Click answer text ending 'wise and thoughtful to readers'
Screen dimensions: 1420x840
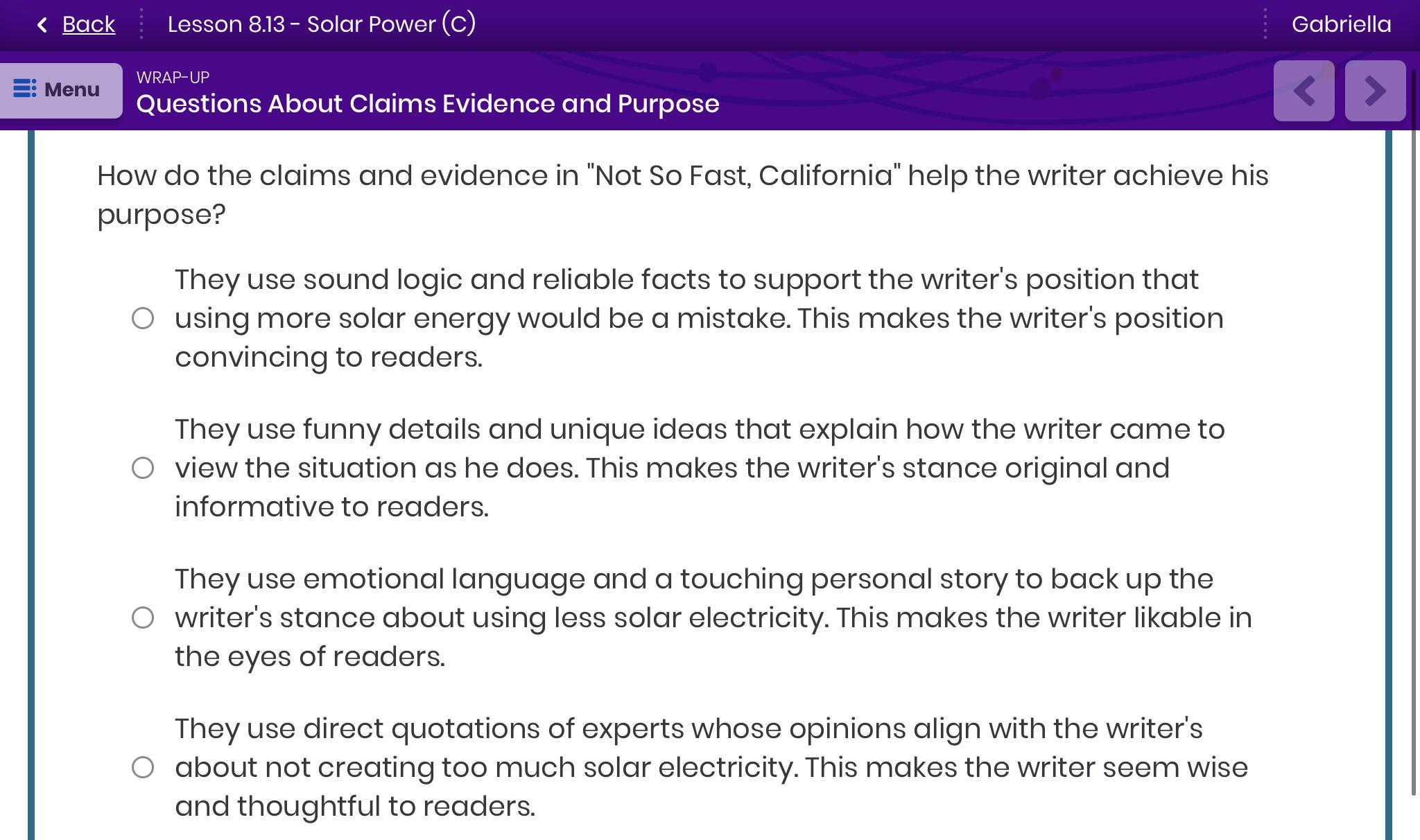click(711, 767)
